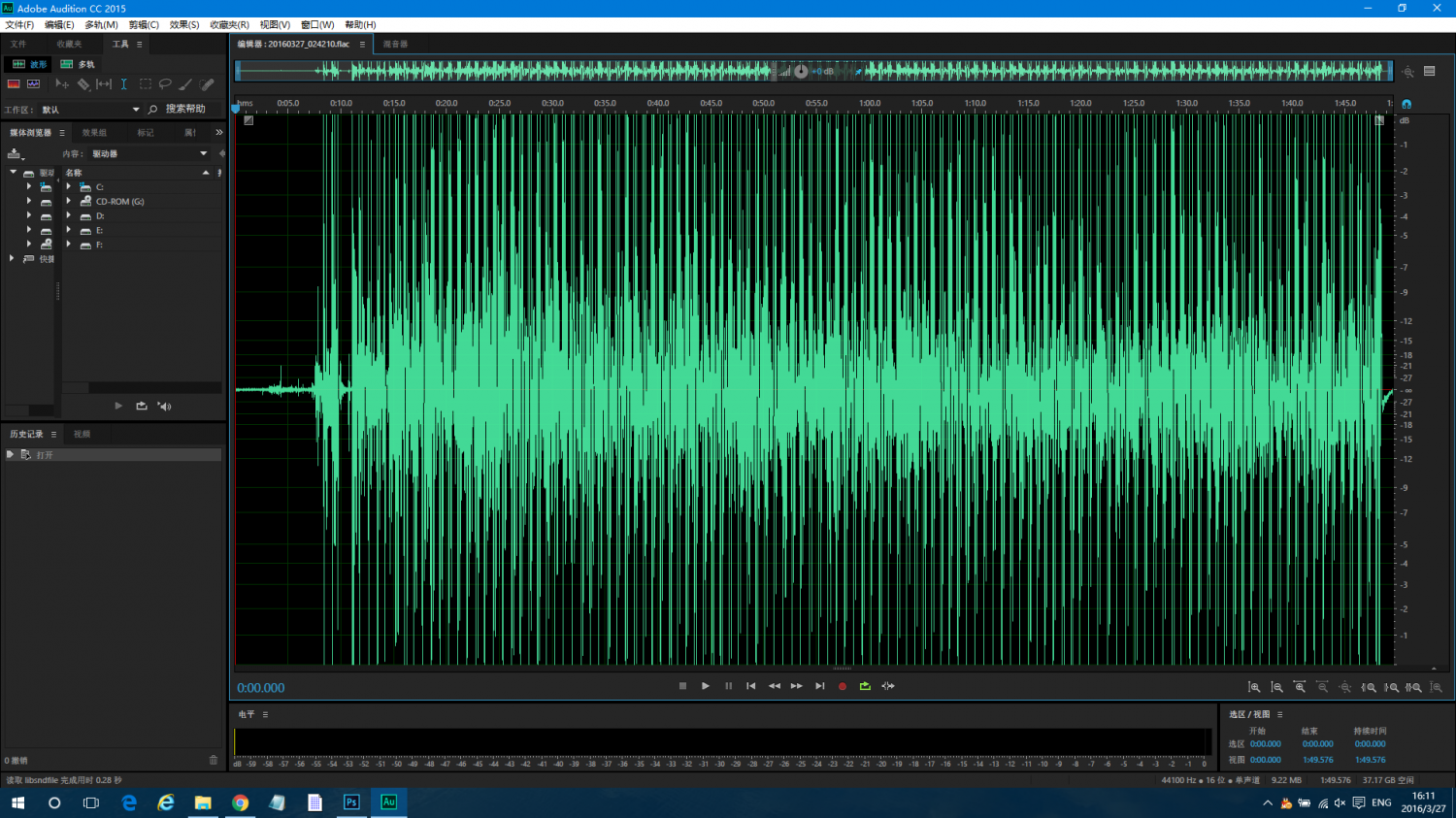Click zoom in at in-point icon
This screenshot has width=1456, height=818.
click(1369, 687)
